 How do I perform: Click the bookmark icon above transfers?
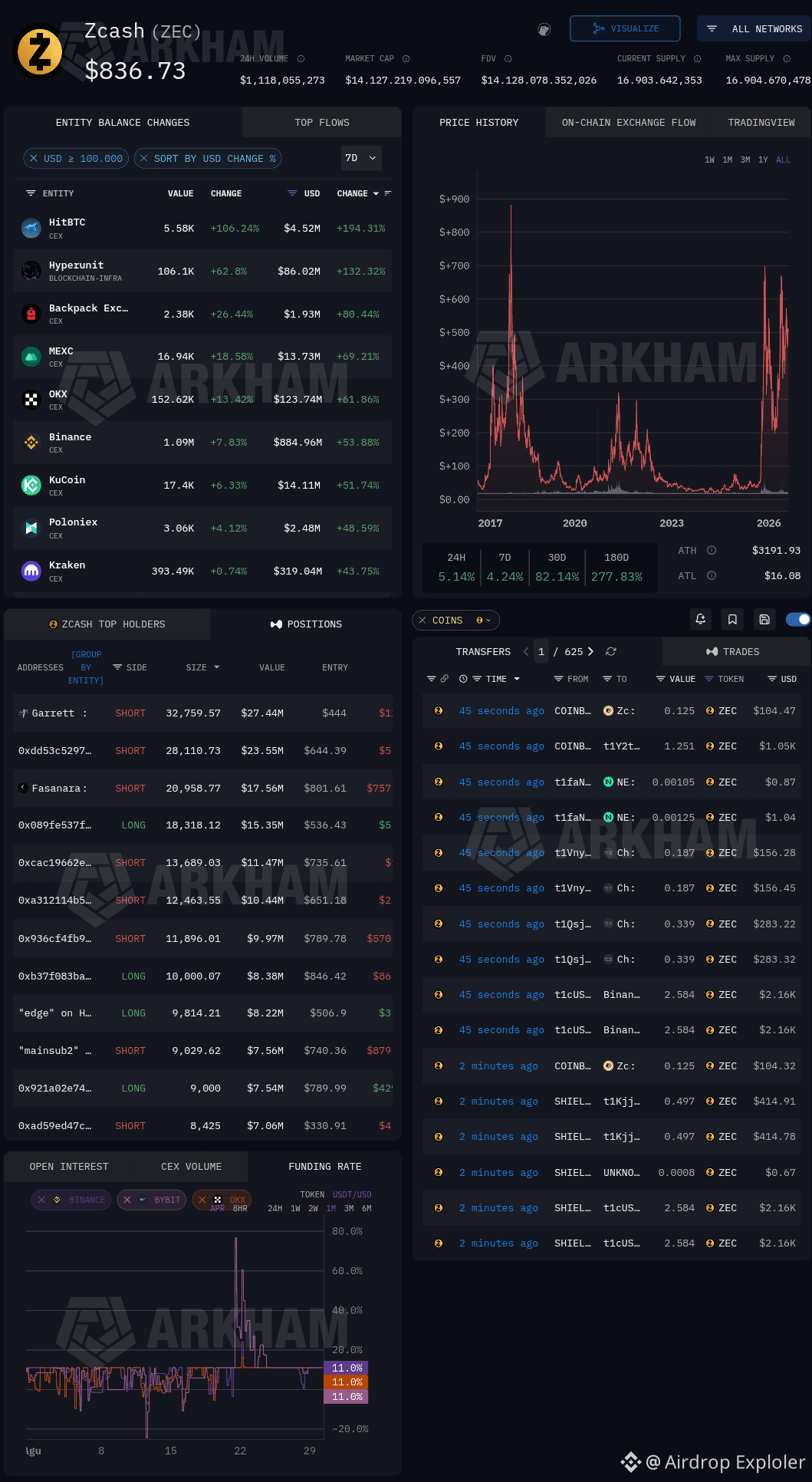(732, 619)
